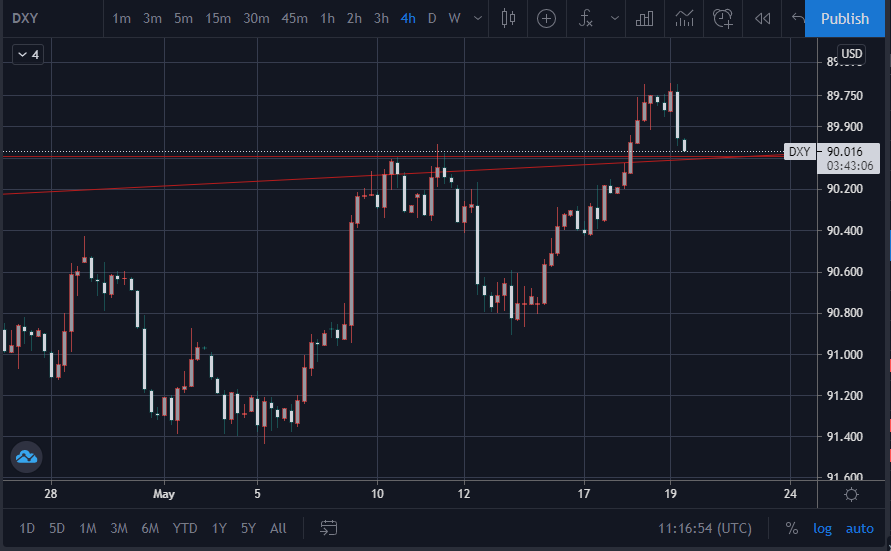The height and width of the screenshot is (551, 891).
Task: Expand the indicators favorites dropdown arrow
Action: [x=614, y=19]
